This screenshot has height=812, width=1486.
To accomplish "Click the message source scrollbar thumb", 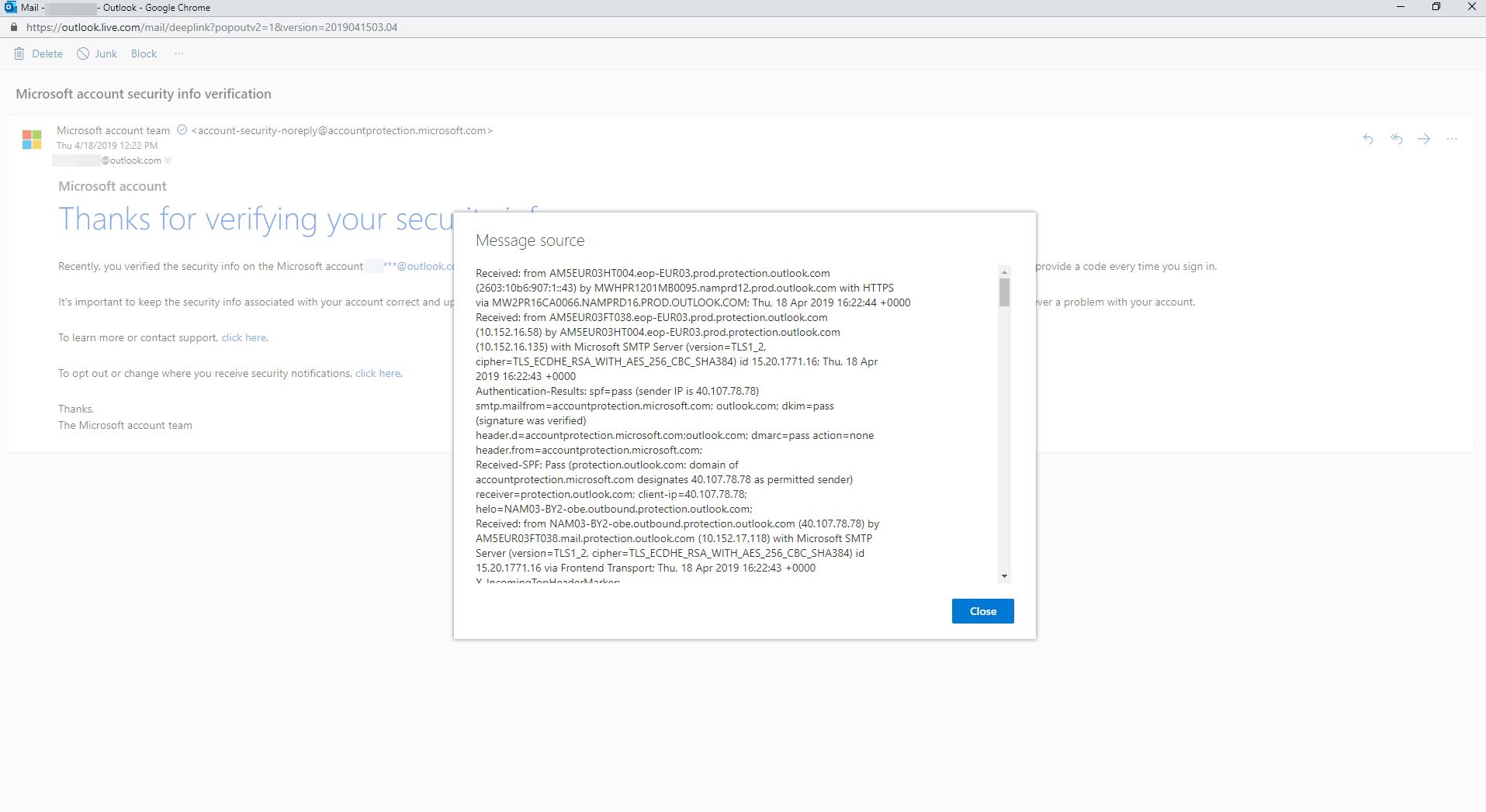I will tap(1004, 292).
